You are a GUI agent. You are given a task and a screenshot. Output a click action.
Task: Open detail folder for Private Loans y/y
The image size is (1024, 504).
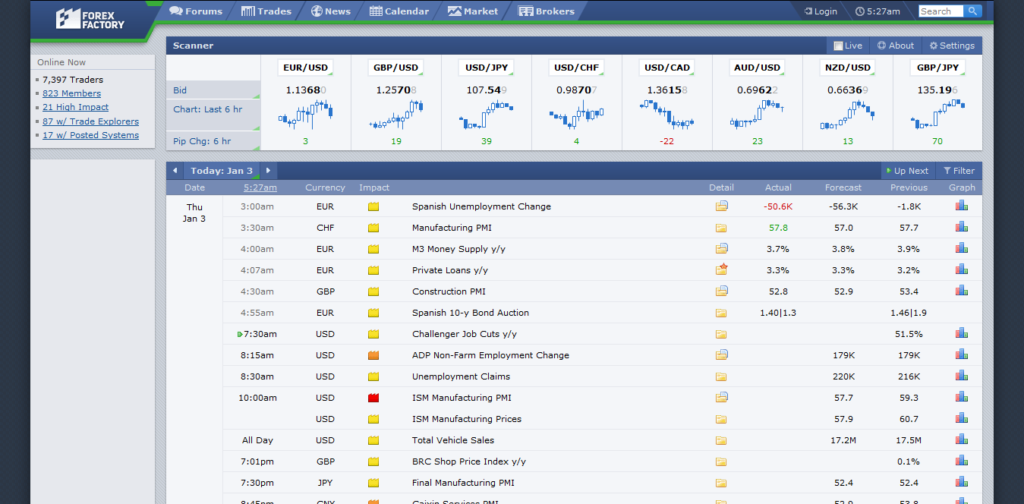click(721, 270)
